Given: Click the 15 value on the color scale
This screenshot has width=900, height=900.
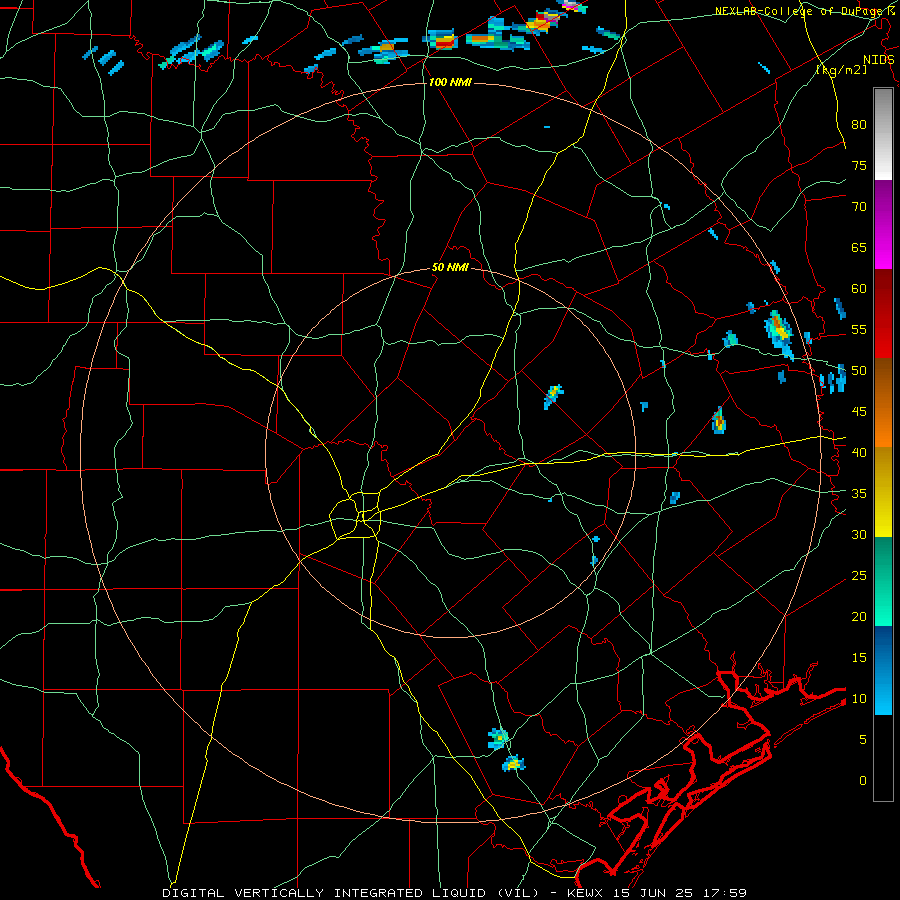Looking at the screenshot, I should [859, 658].
